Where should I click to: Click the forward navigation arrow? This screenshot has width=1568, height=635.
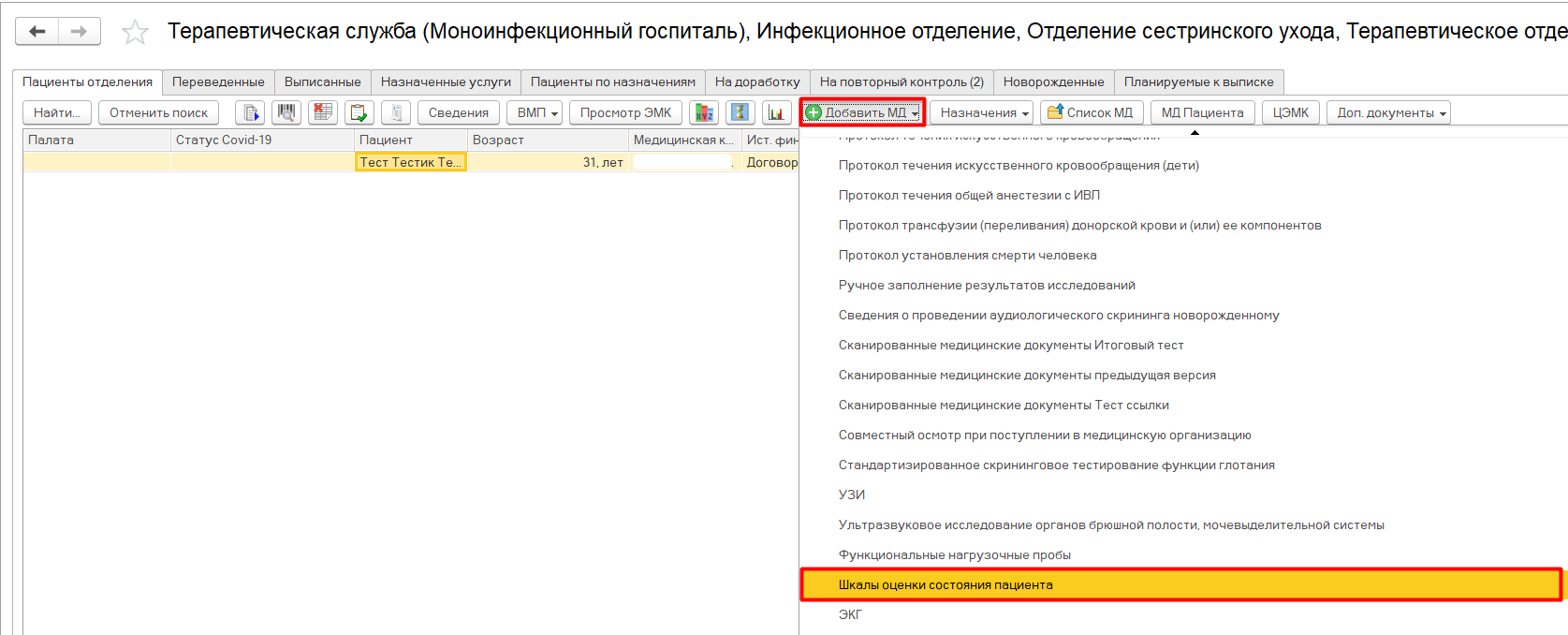(80, 32)
